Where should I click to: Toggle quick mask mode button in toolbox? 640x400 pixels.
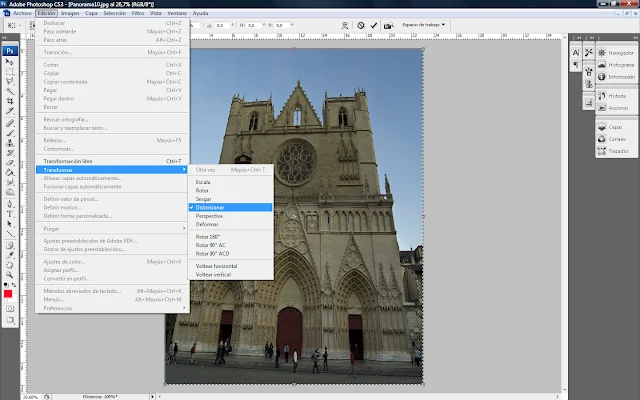coord(10,309)
